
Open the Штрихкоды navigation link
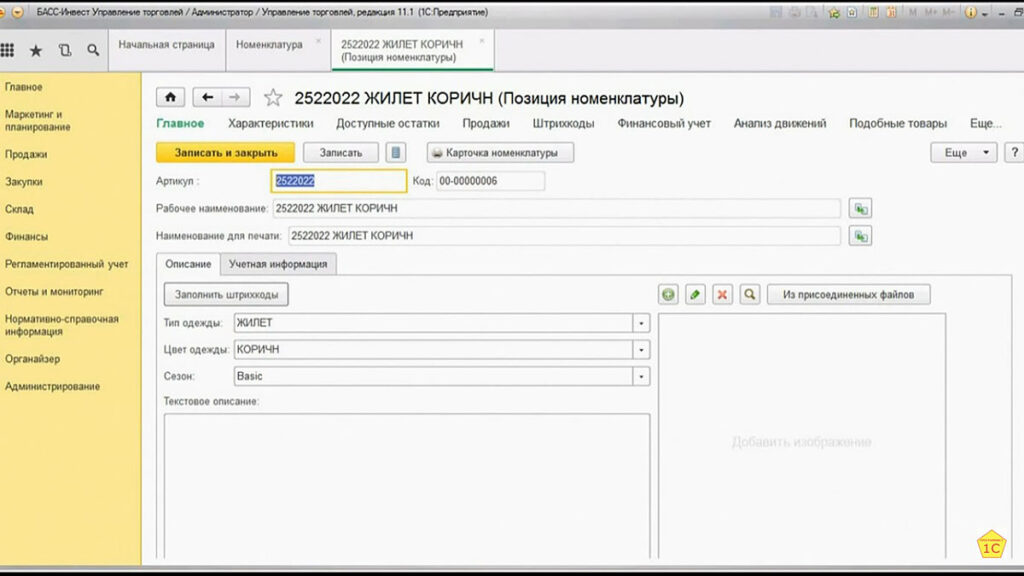tap(564, 123)
